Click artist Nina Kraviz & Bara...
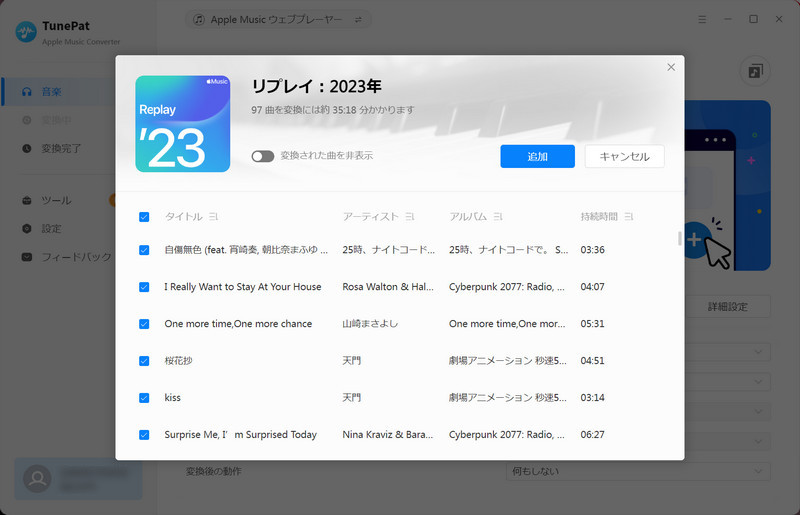This screenshot has height=515, width=800. pos(388,434)
